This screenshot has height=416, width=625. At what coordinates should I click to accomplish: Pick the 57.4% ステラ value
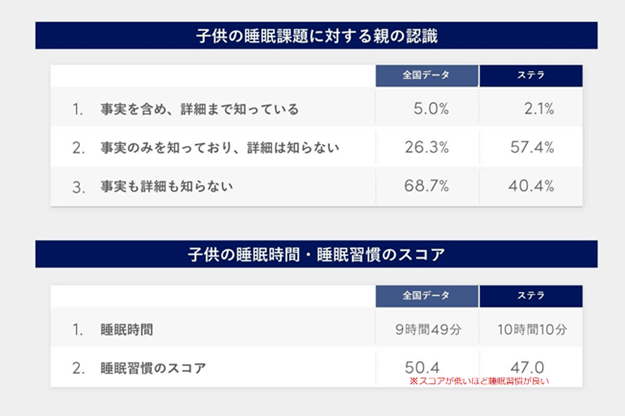coord(532,148)
